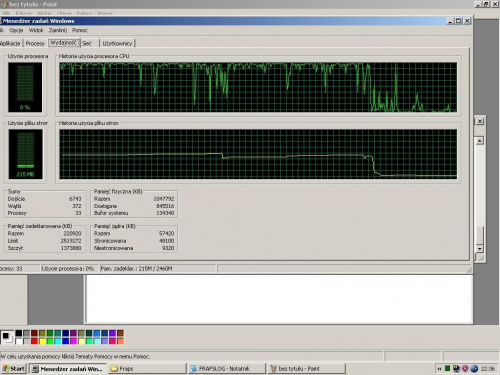Click status bar text Użycie procesora: 0%
This screenshot has height=375, width=500.
point(68,269)
